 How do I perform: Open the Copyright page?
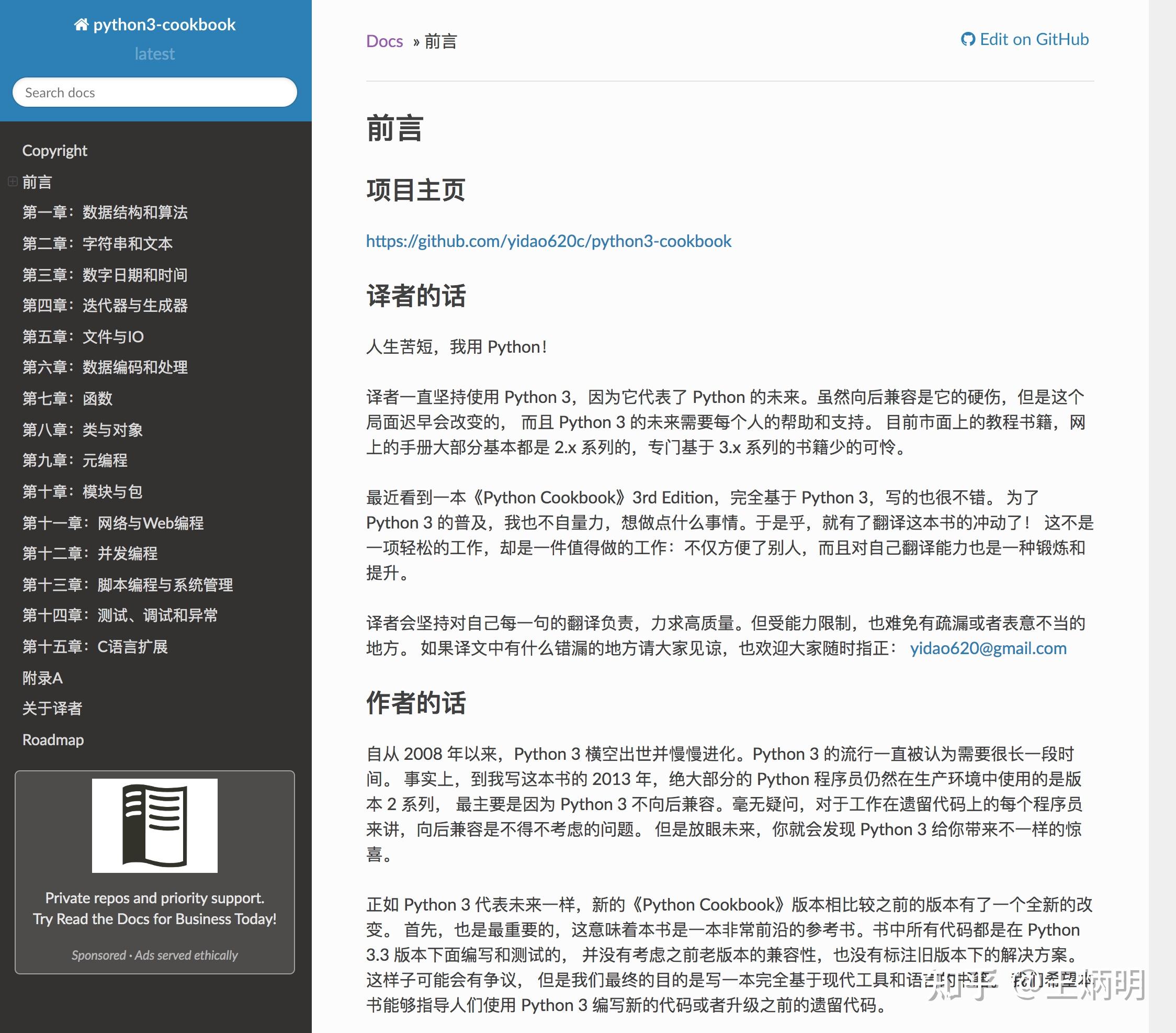(x=54, y=150)
